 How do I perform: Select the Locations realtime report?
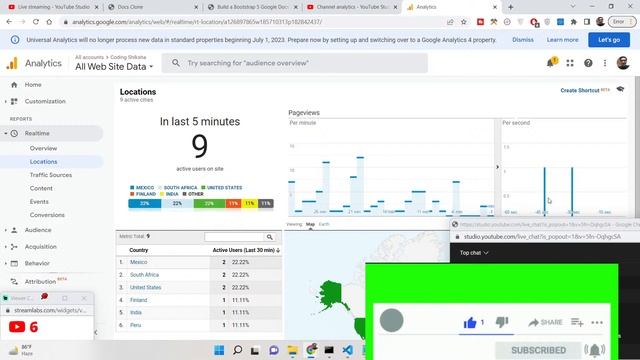pyautogui.click(x=43, y=162)
